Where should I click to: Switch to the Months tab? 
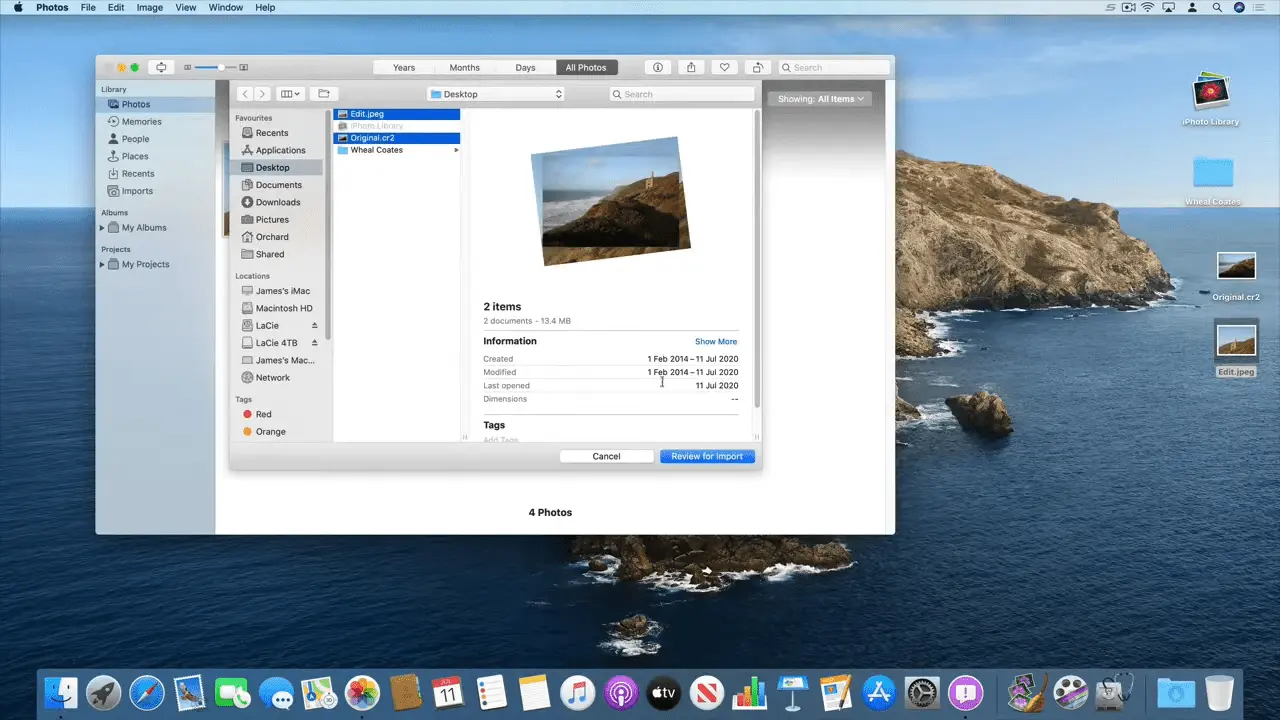pos(464,67)
